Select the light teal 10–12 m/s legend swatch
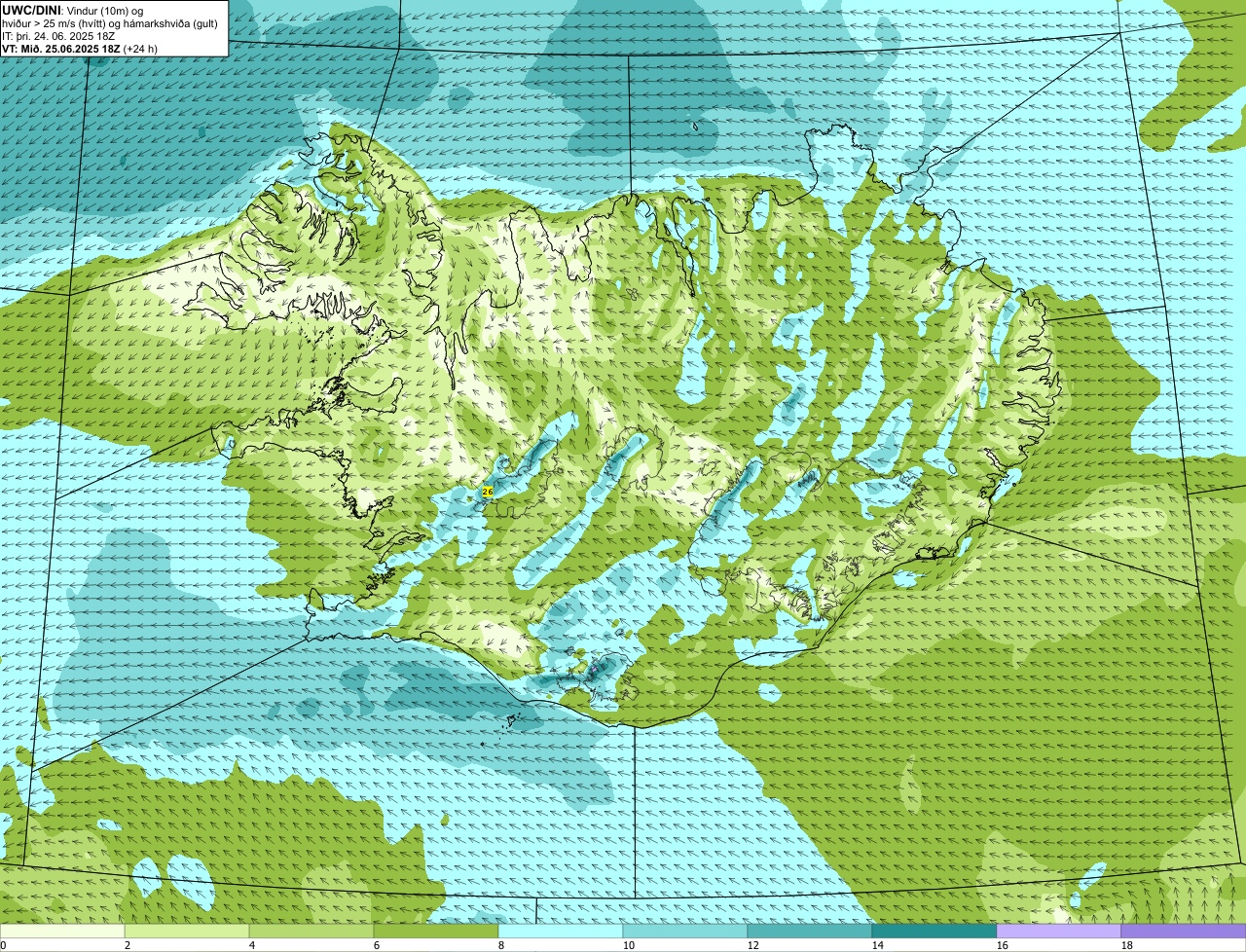This screenshot has height=952, width=1246. tap(685, 931)
